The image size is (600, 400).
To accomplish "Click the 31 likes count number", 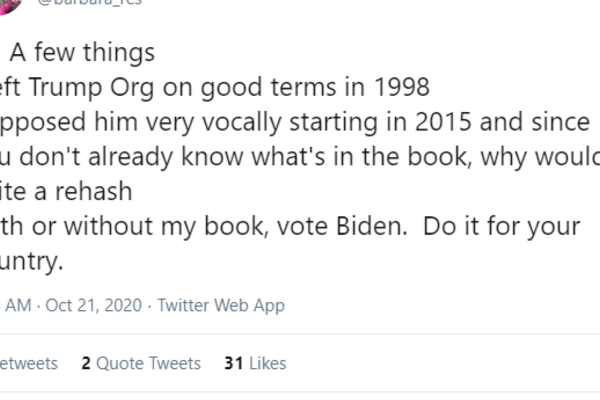I will 234,363.
